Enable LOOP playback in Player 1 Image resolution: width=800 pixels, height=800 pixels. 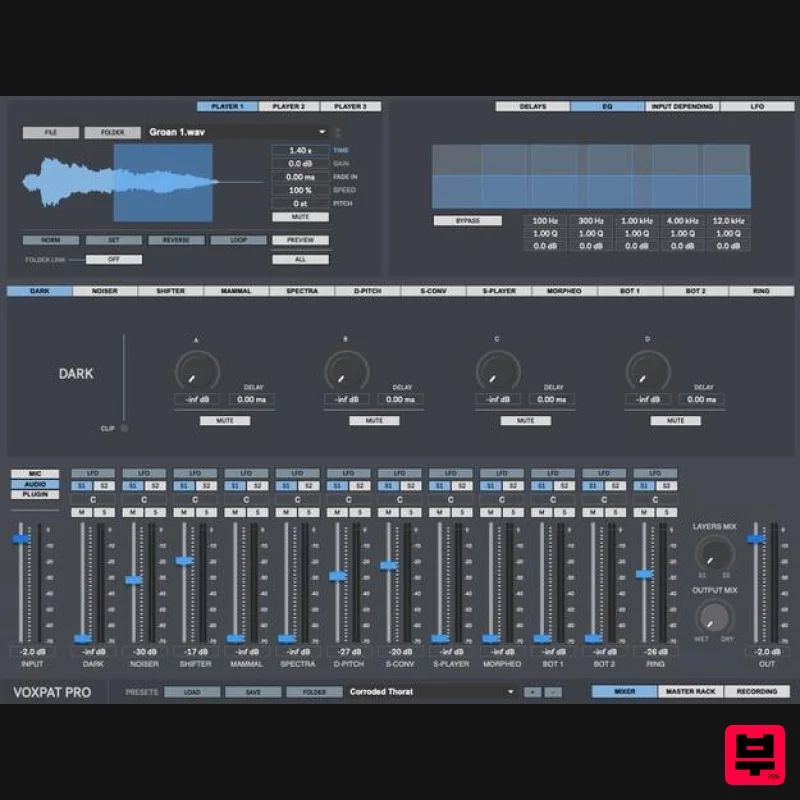click(x=239, y=239)
